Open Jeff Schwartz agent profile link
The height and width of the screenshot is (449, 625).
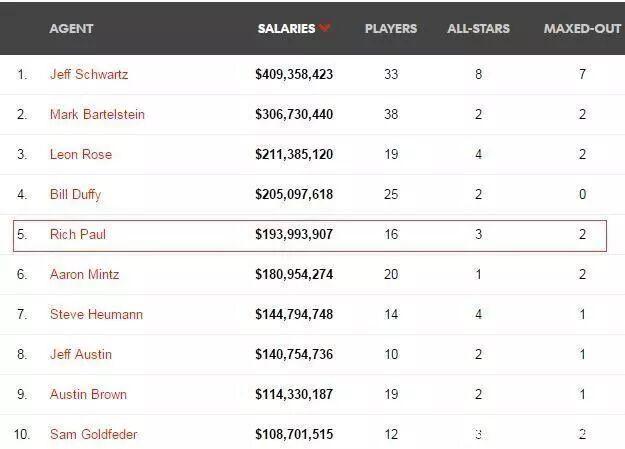coord(89,74)
